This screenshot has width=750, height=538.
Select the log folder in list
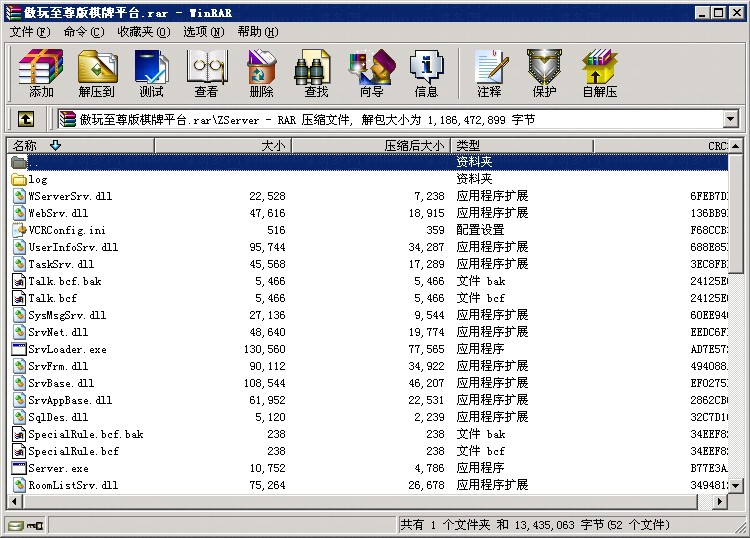38,180
